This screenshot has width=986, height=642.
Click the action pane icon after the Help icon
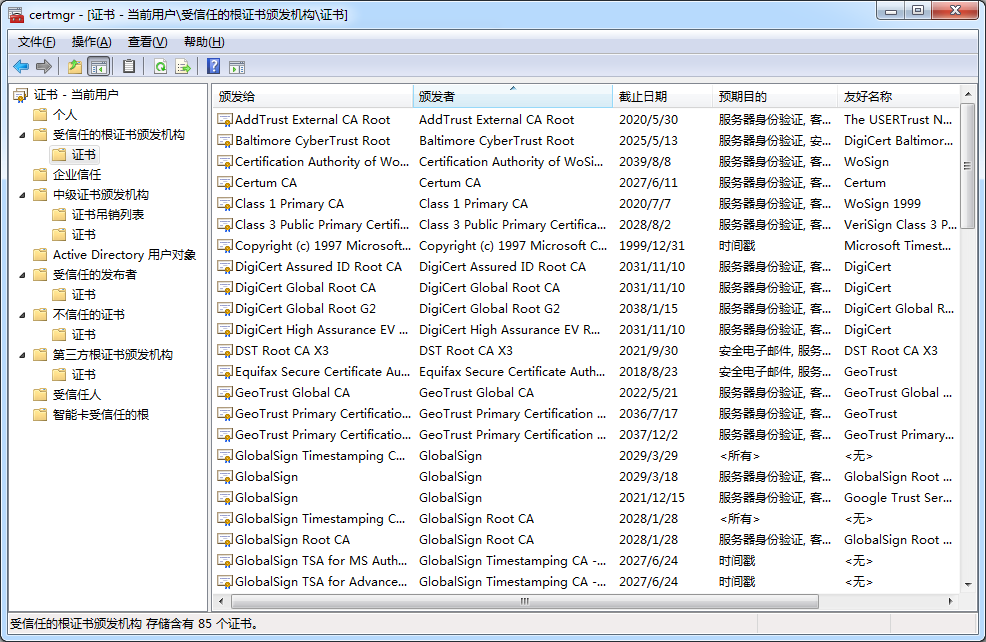(237, 67)
